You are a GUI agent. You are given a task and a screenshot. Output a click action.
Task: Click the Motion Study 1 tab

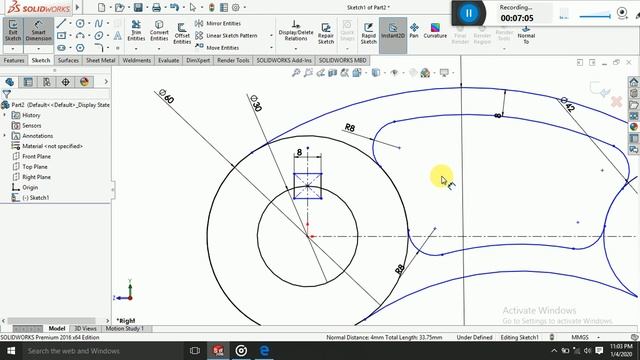[x=124, y=329]
